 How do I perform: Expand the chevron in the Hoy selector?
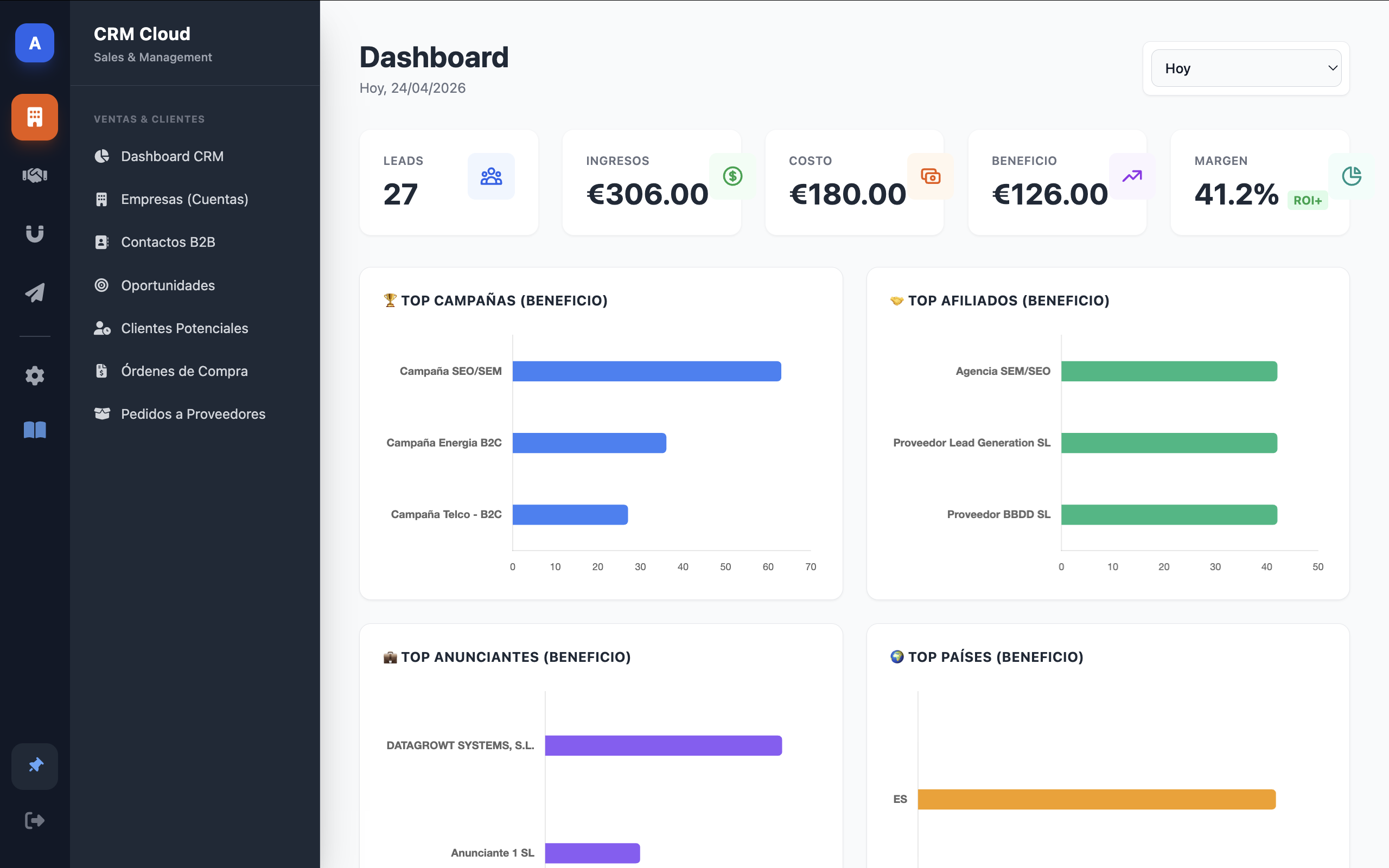click(1332, 68)
